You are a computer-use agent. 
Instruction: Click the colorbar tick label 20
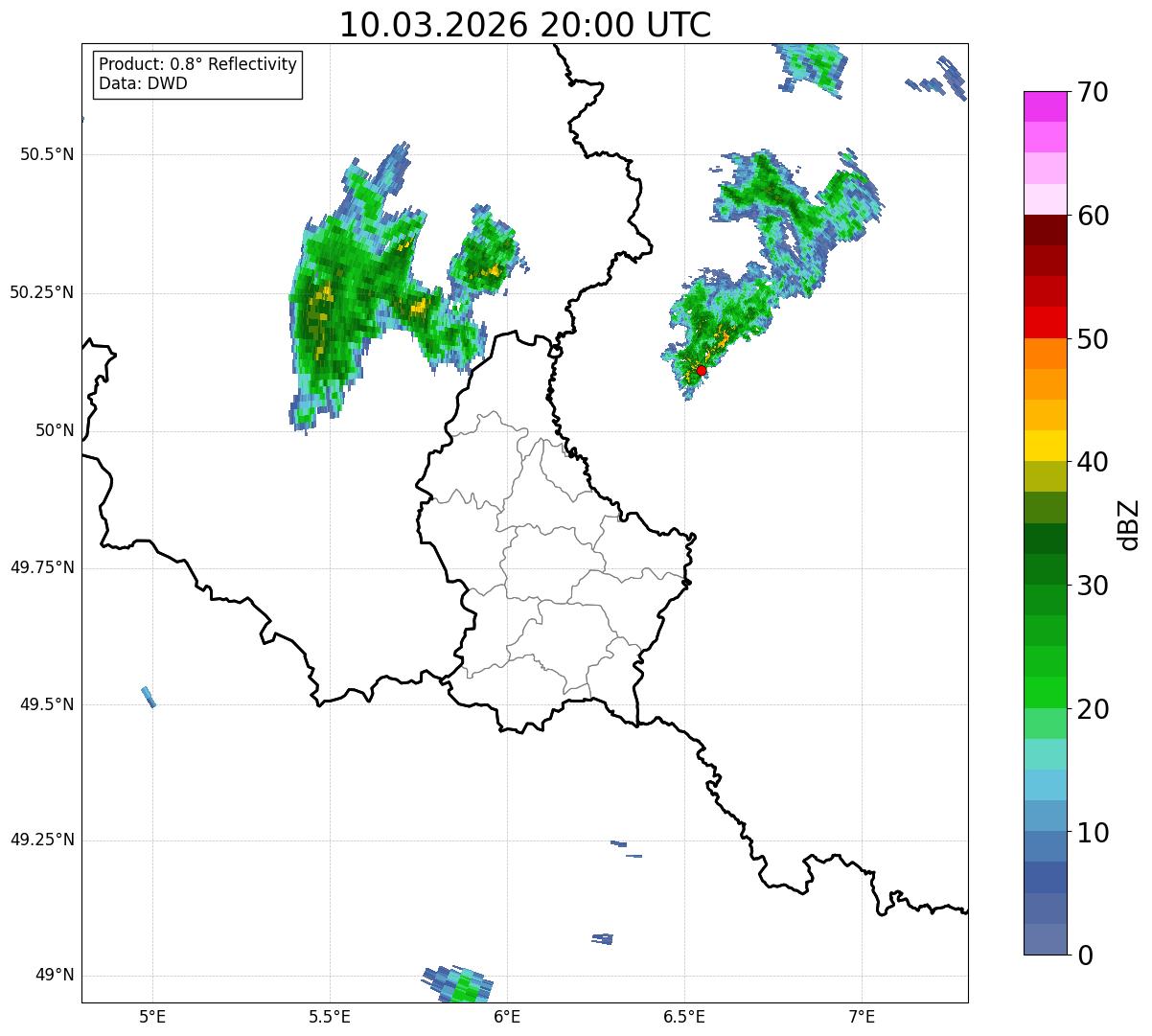coord(1093,709)
